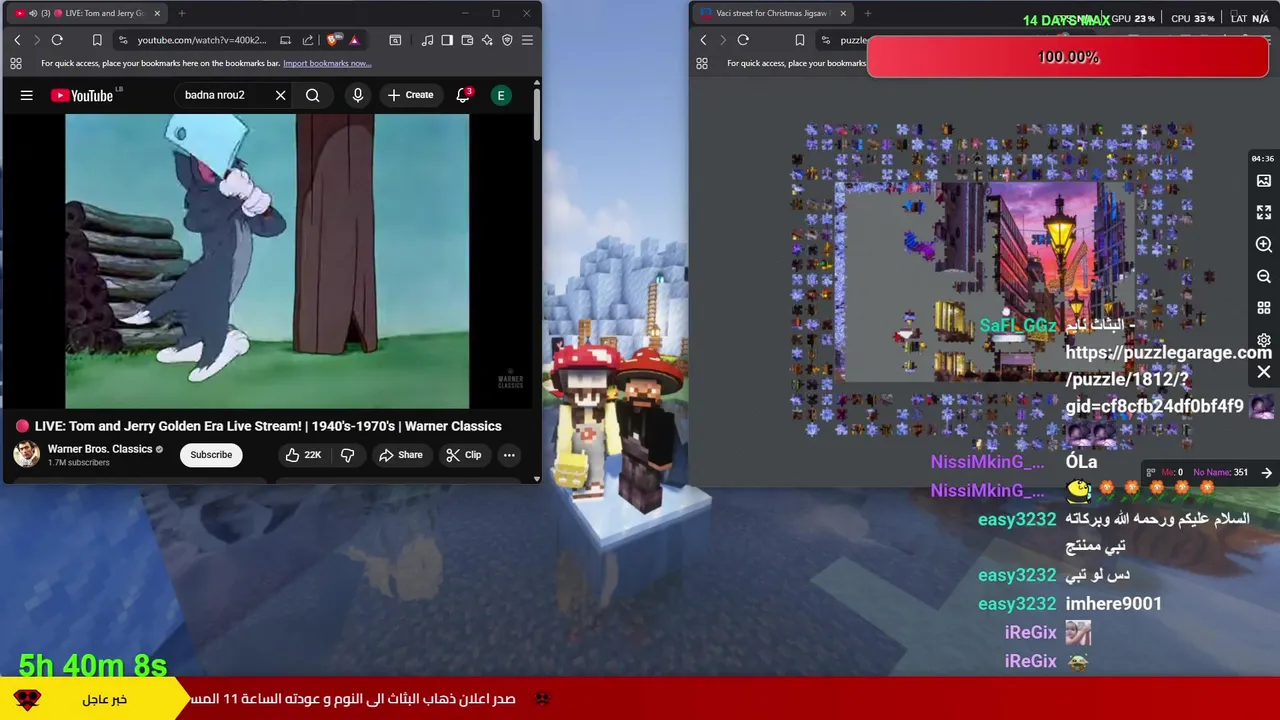The width and height of the screenshot is (1280, 720).
Task: Show the puzzle preview image
Action: [x=1264, y=181]
